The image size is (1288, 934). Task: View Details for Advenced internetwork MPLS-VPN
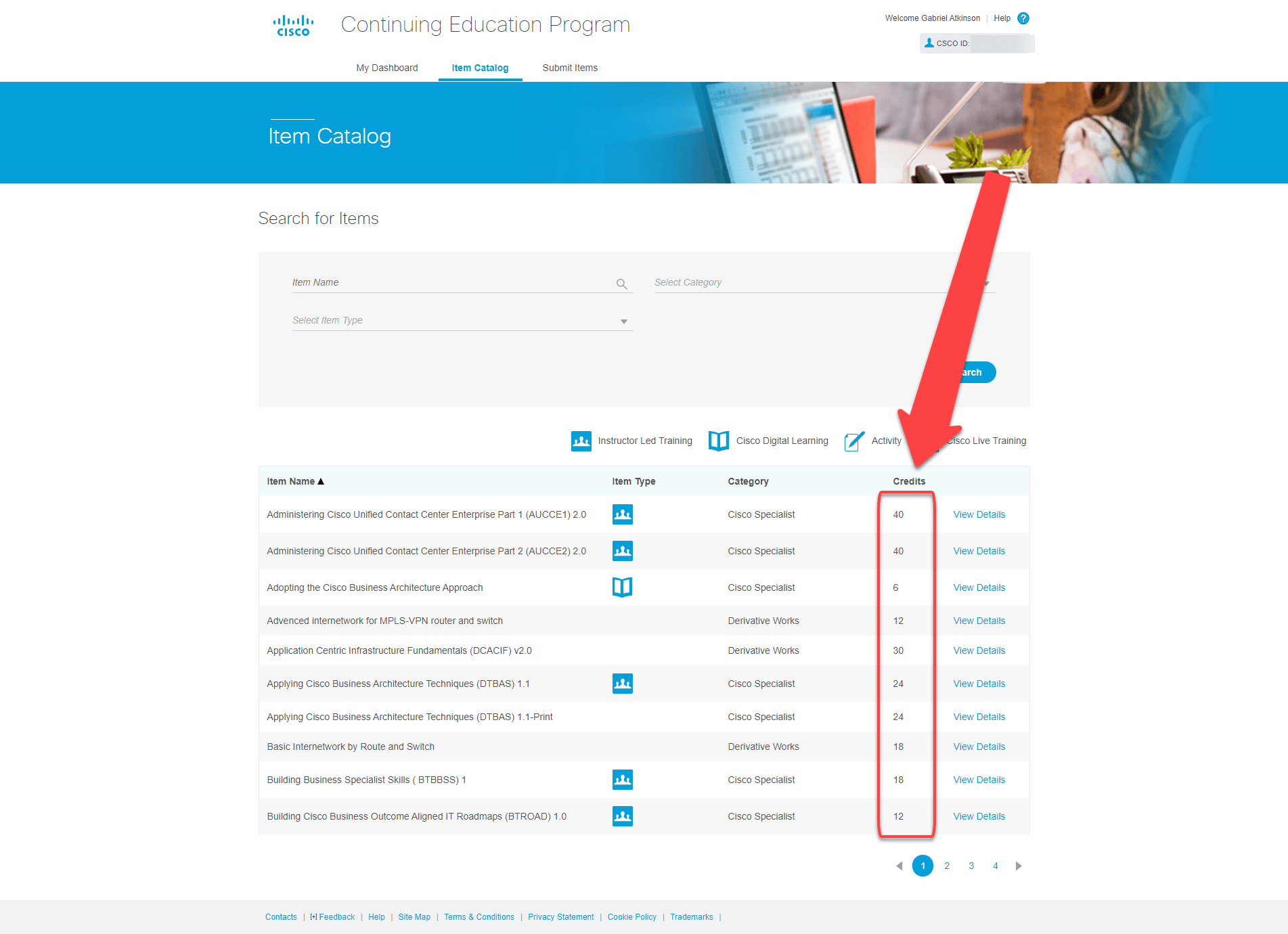coord(979,621)
